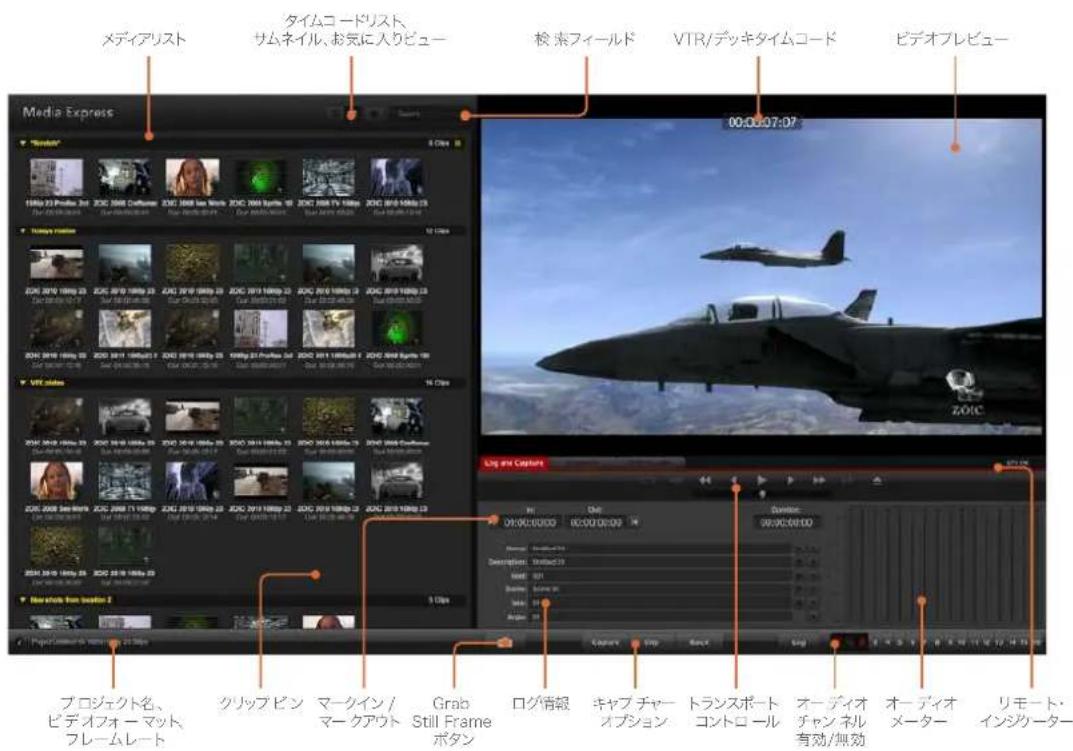Collapse the Scratch bin triangle
1073x751 pixels.
pyautogui.click(x=23, y=143)
